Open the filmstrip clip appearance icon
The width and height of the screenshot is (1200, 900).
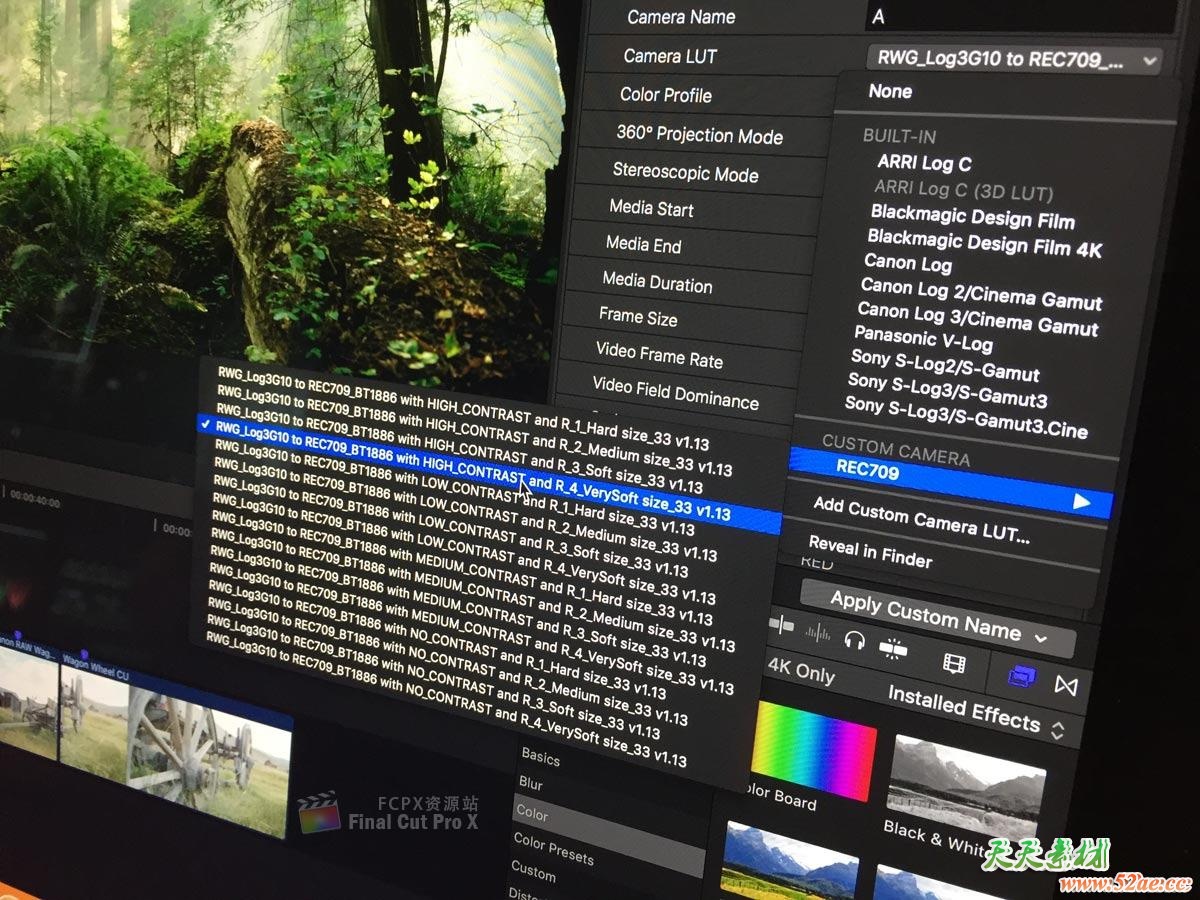(954, 662)
